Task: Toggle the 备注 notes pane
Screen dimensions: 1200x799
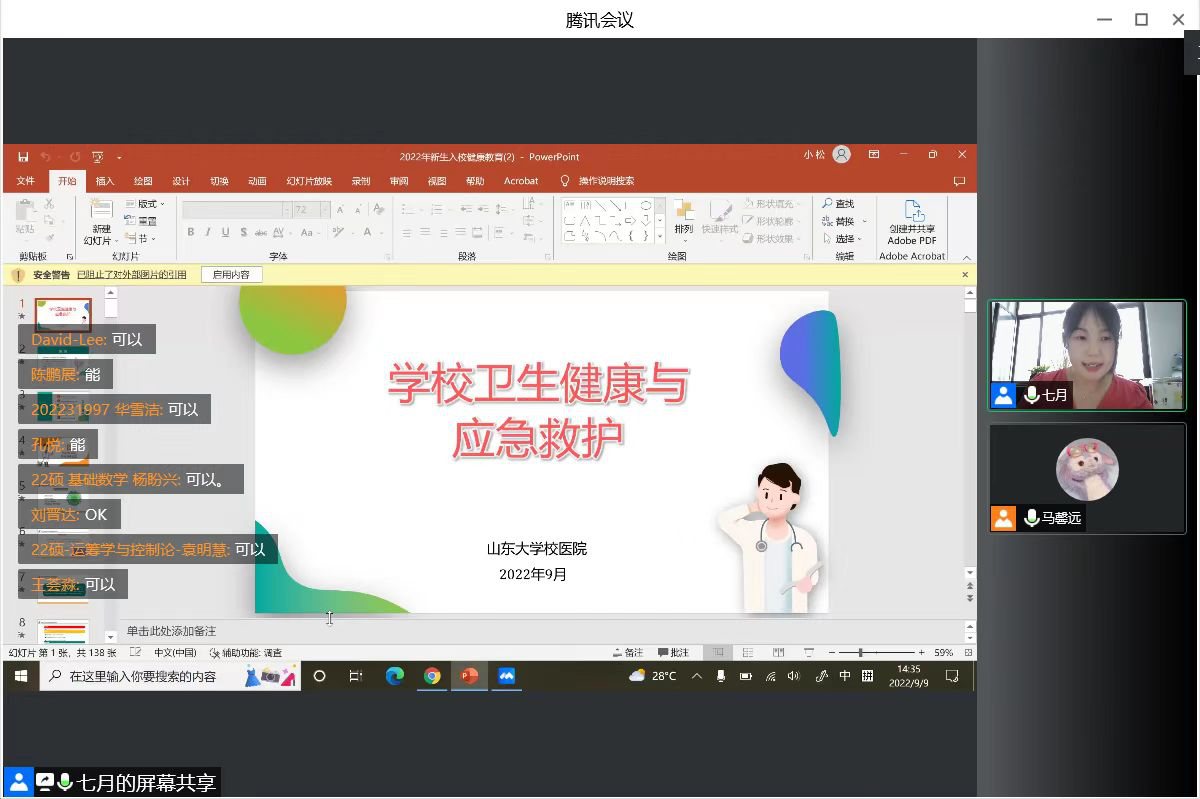Action: click(628, 653)
